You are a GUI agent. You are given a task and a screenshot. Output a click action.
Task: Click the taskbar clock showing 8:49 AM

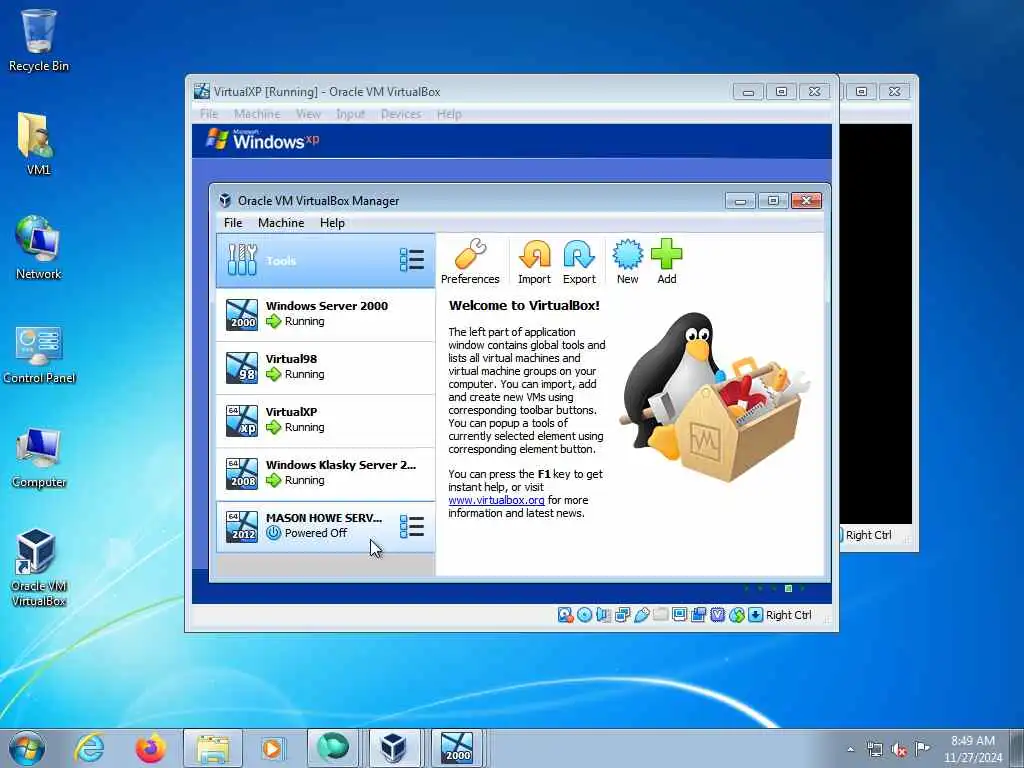pos(972,749)
